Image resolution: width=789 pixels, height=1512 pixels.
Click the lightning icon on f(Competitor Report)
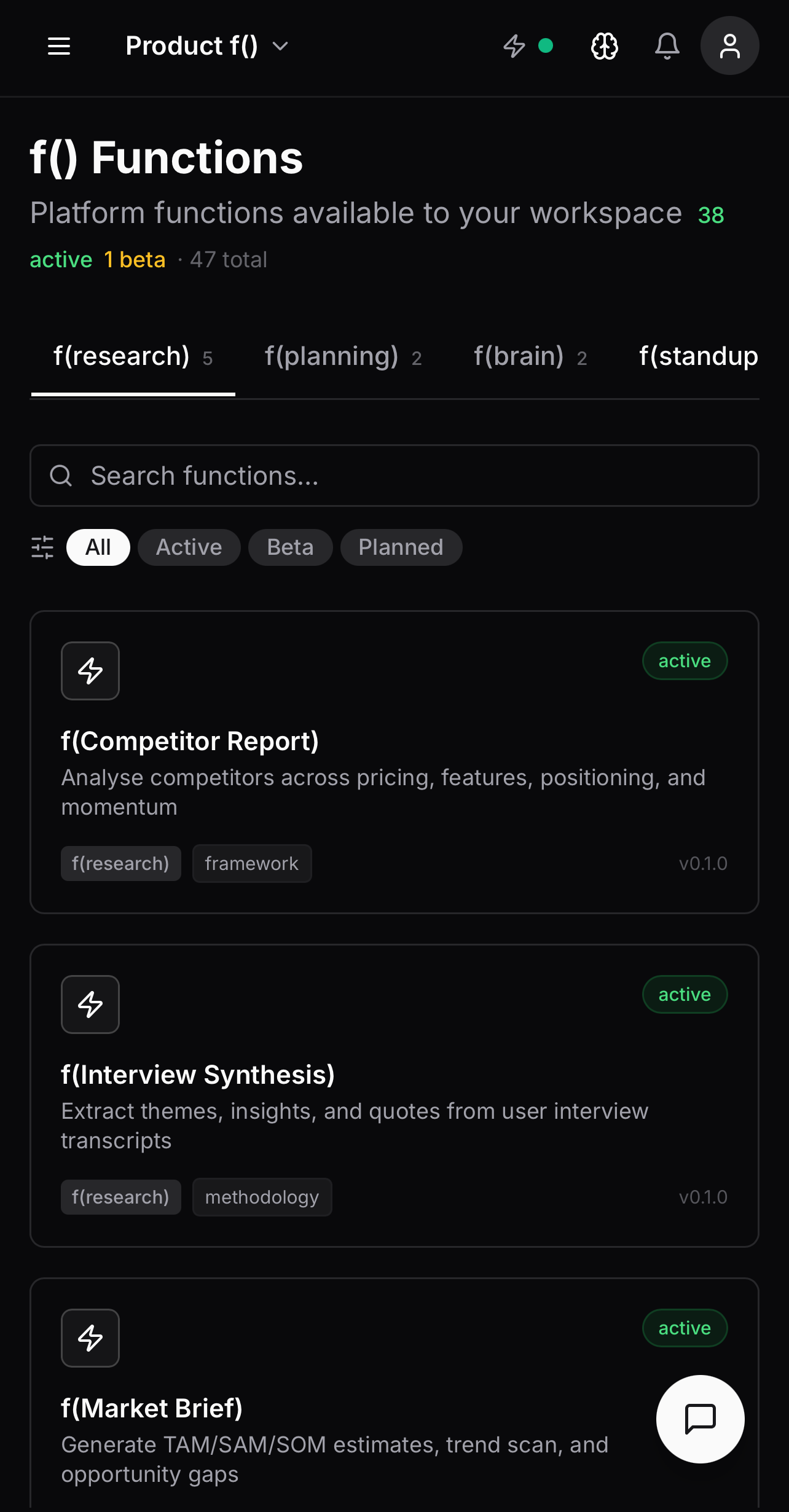(90, 671)
